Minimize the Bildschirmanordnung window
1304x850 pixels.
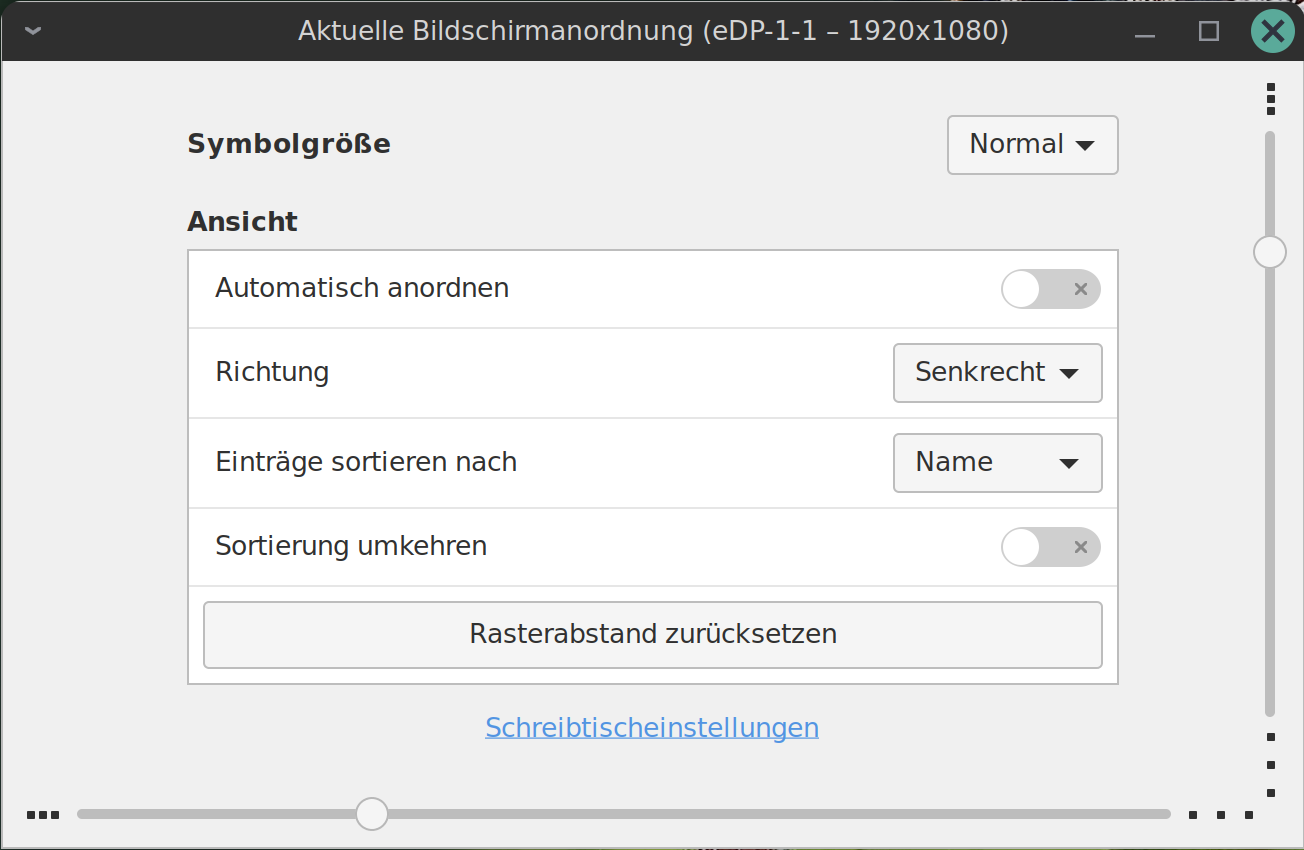click(x=1145, y=32)
